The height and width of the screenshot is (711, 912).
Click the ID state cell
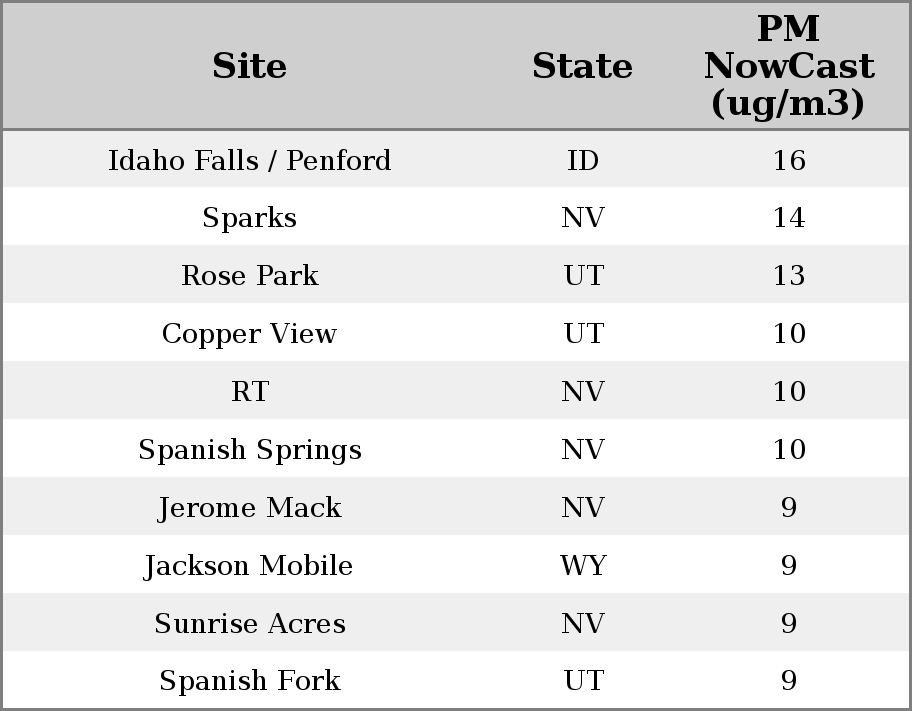(x=582, y=160)
